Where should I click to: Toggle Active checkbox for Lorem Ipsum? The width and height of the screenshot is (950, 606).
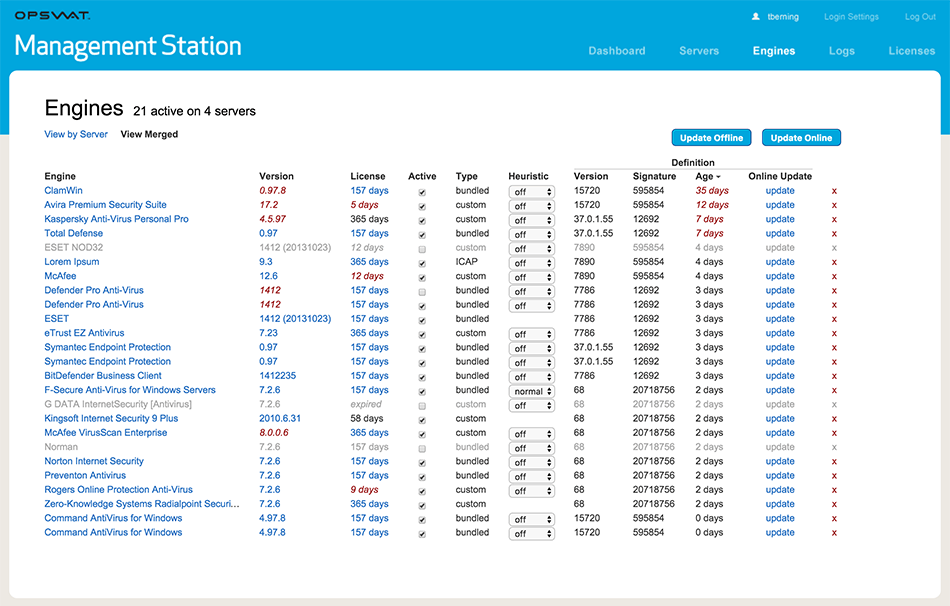[x=422, y=264]
